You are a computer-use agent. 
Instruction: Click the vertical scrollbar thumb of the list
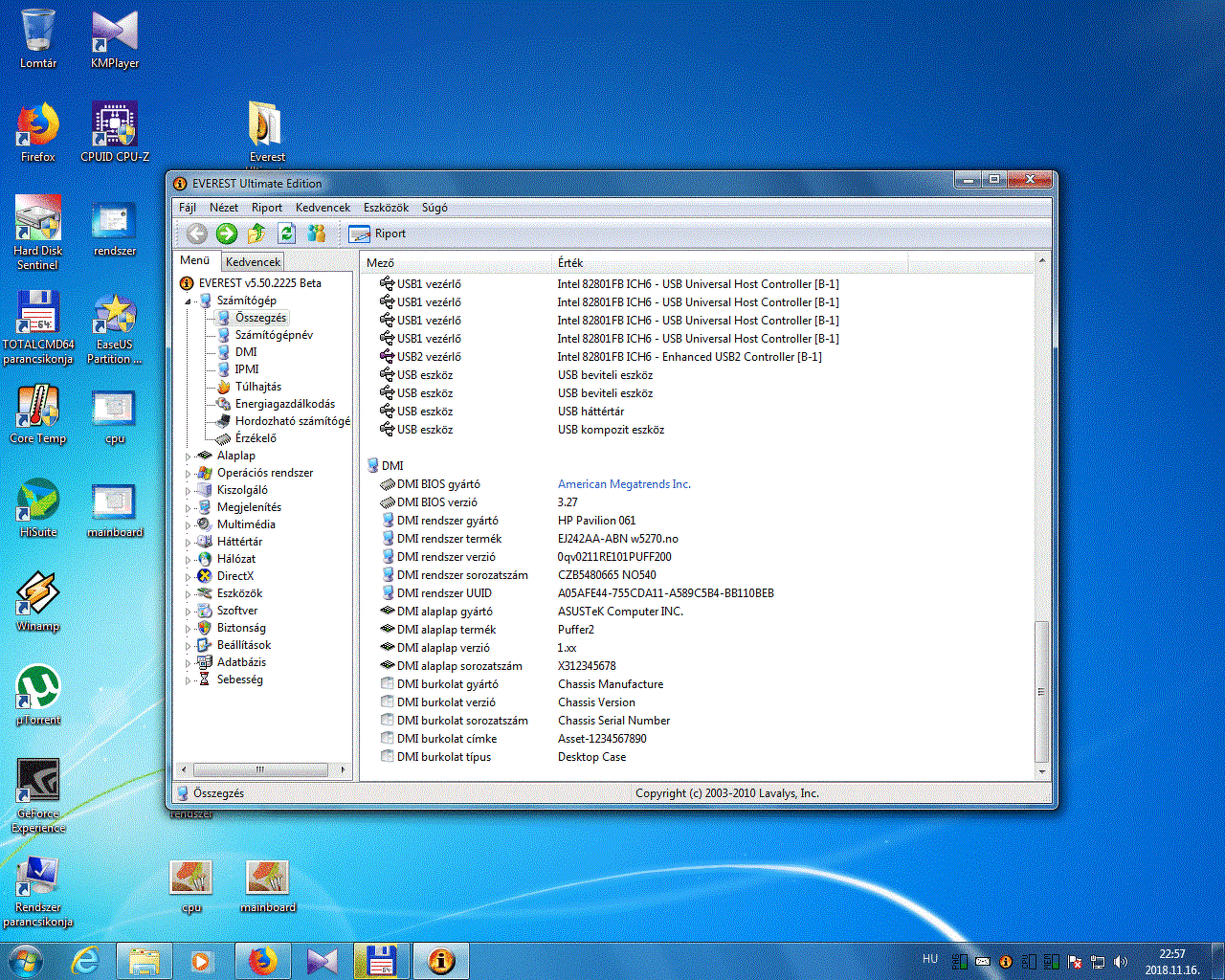1042,691
